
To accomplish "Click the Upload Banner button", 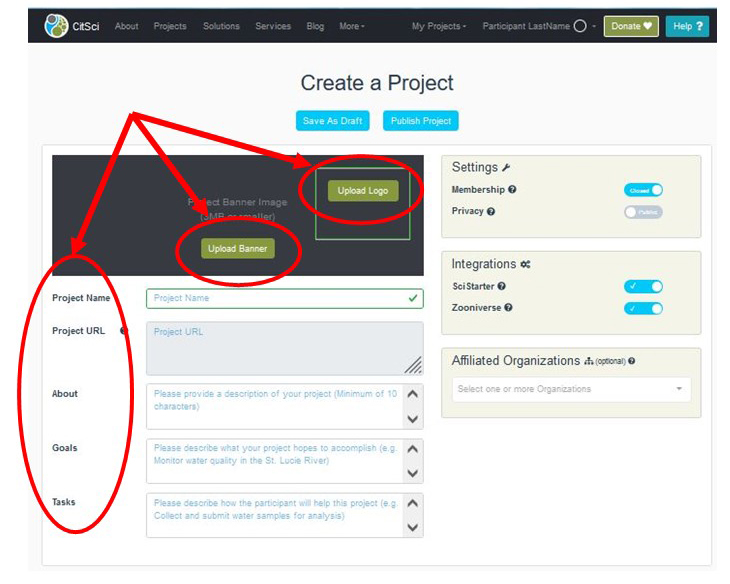I will [238, 248].
